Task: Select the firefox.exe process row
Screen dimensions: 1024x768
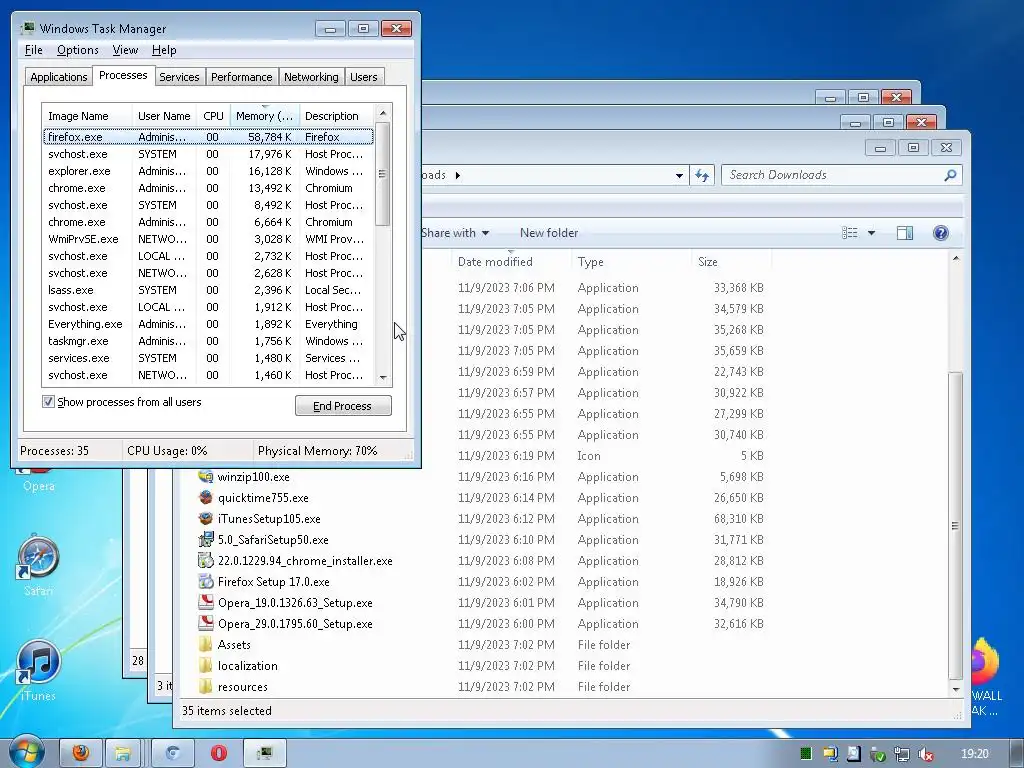Action: [208, 137]
